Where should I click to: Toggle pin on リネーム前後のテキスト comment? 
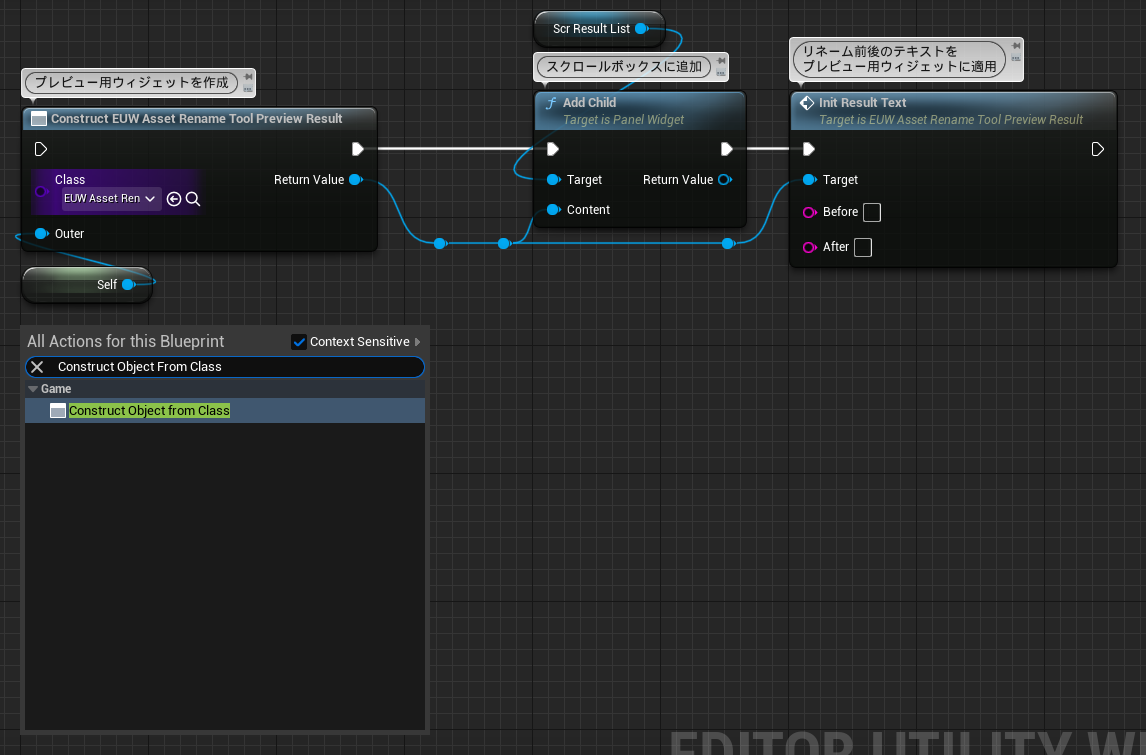[x=1016, y=47]
